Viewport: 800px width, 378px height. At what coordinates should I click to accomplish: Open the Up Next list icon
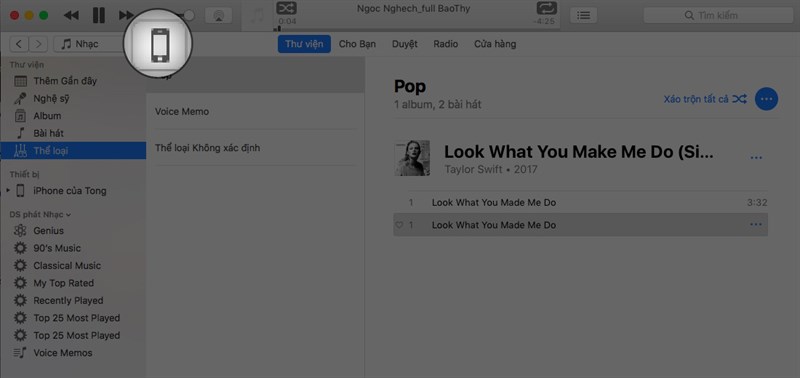(x=583, y=15)
